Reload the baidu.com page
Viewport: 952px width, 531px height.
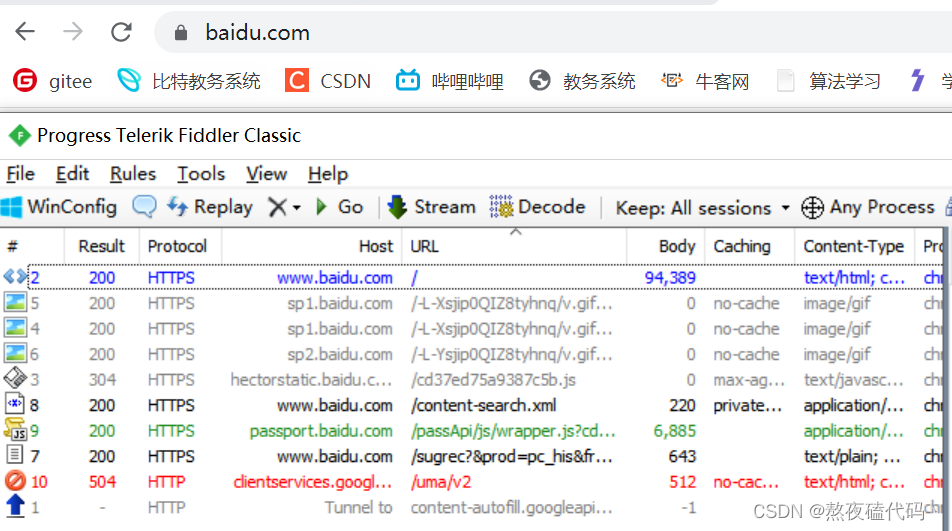pos(121,32)
